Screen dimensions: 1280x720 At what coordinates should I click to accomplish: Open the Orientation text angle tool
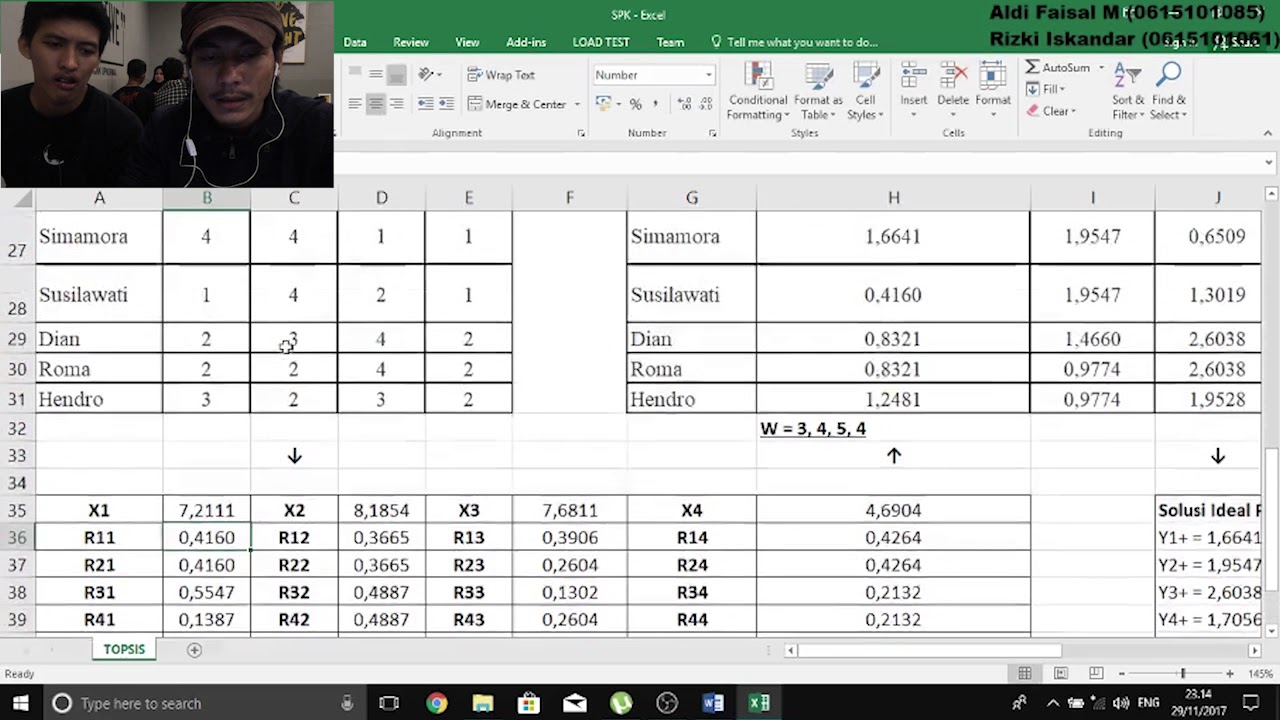click(x=429, y=75)
